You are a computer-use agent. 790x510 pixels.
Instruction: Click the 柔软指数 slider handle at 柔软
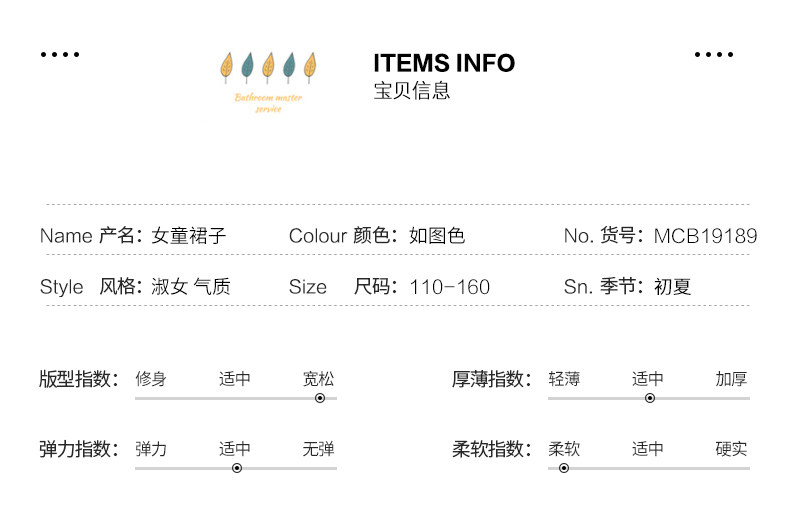564,467
